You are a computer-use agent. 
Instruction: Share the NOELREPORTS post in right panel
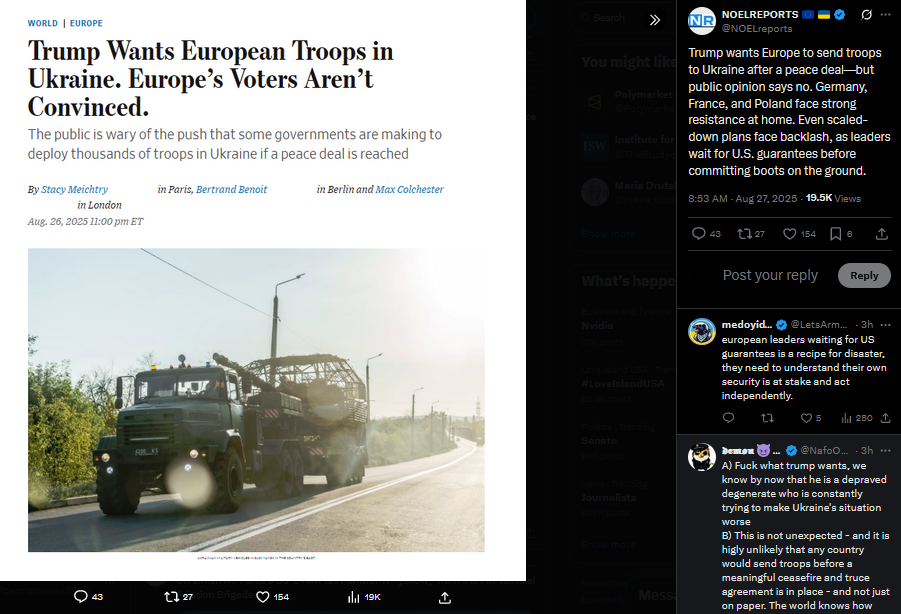tap(881, 233)
